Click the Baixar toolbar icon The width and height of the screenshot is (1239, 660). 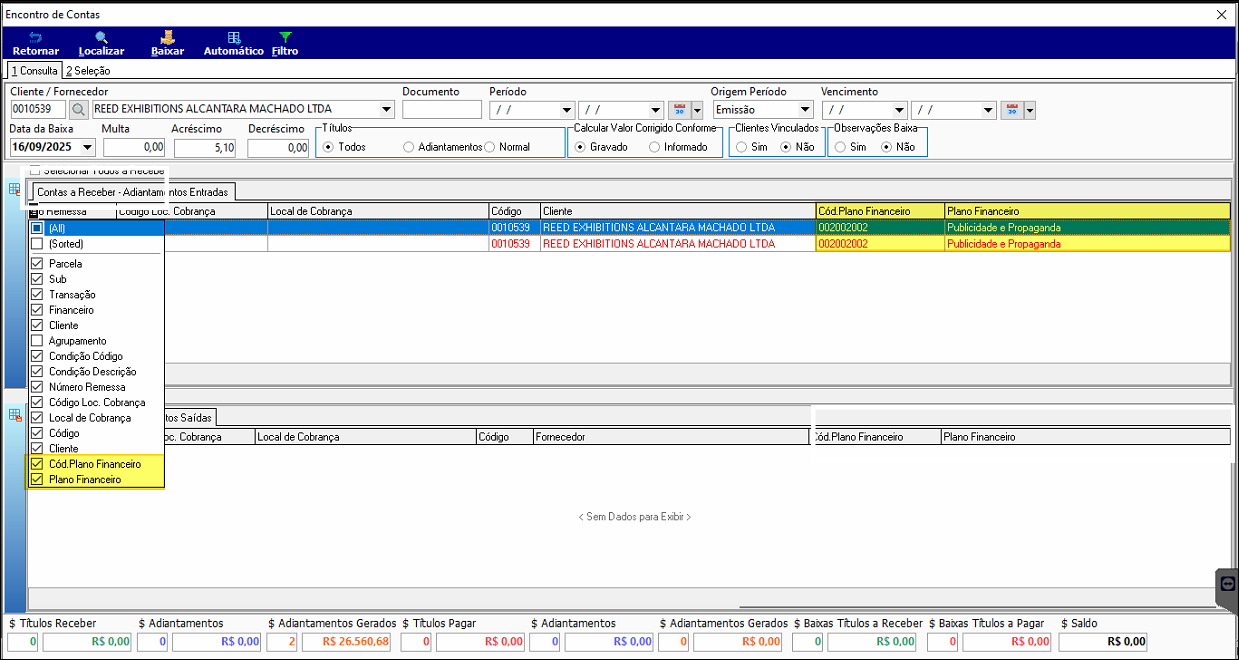[x=167, y=38]
